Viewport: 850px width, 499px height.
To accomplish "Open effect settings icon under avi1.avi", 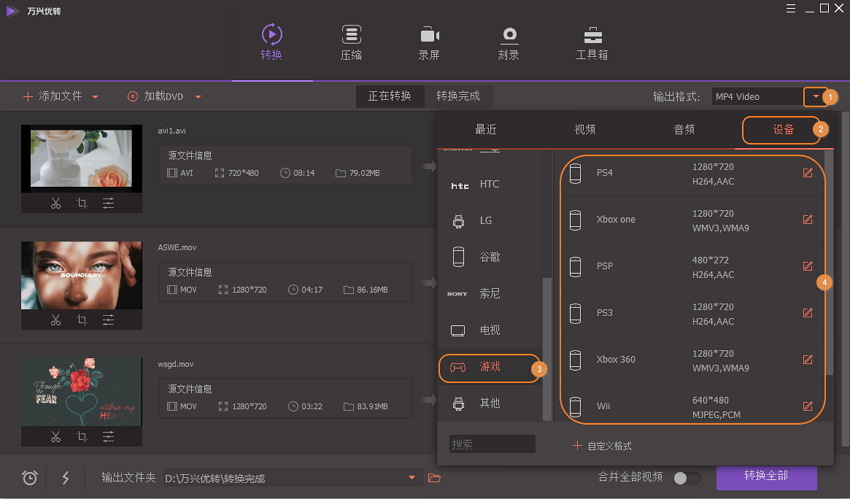I will 108,203.
